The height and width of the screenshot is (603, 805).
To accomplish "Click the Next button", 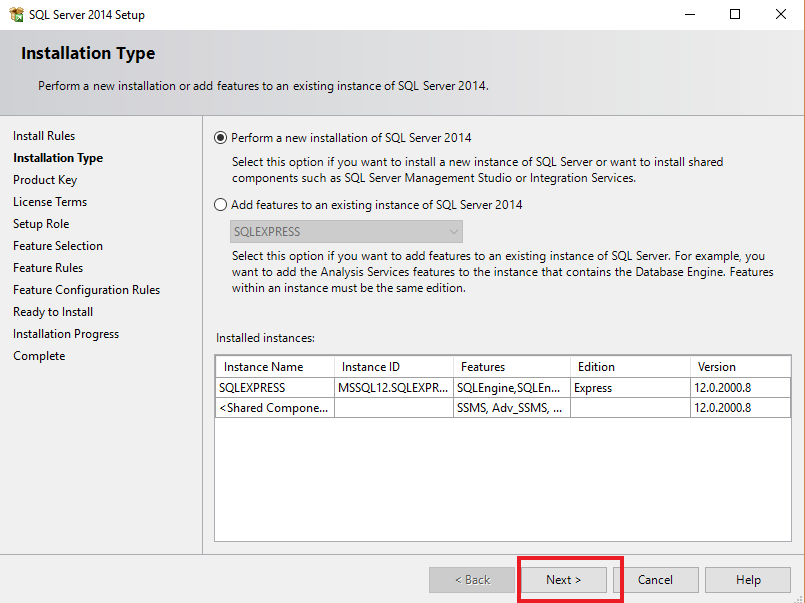I will [564, 580].
